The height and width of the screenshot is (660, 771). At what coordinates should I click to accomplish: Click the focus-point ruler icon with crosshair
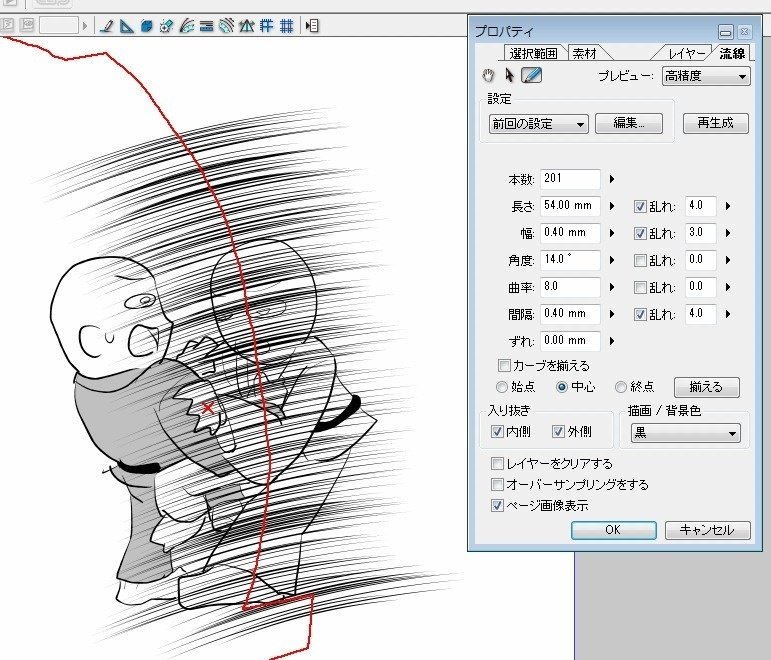[x=166, y=26]
